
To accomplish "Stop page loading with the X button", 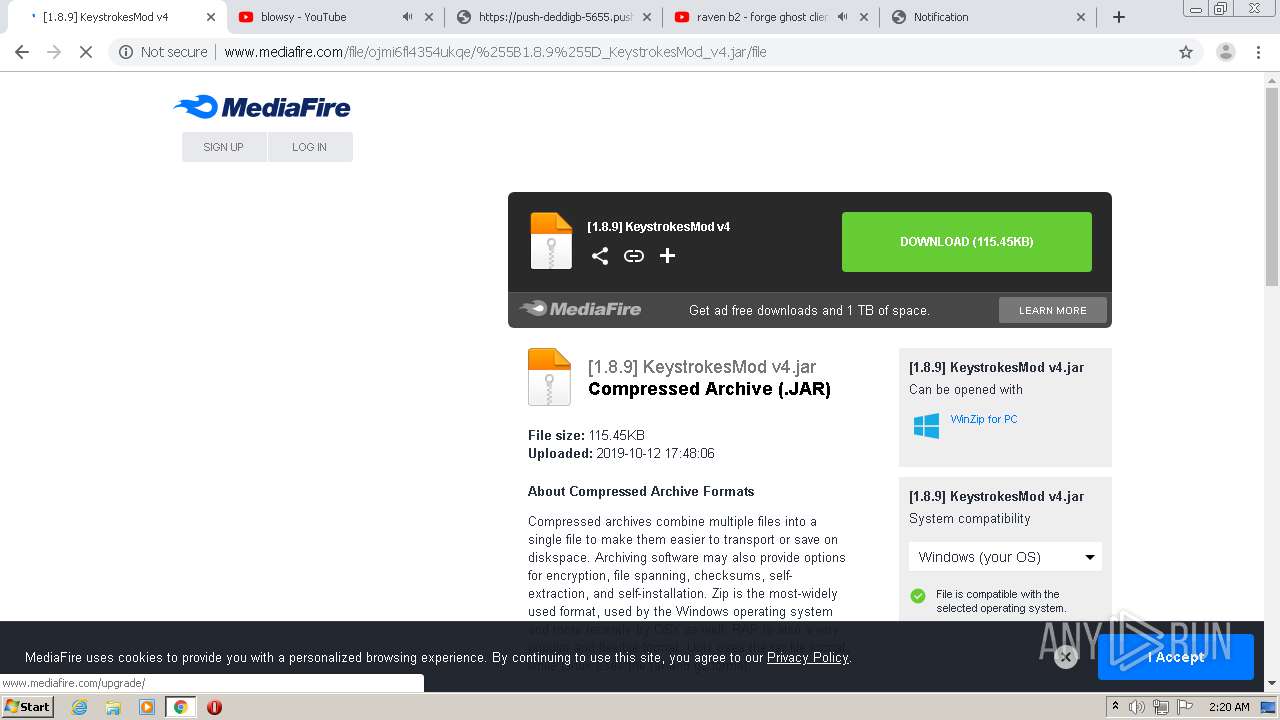I will point(86,52).
